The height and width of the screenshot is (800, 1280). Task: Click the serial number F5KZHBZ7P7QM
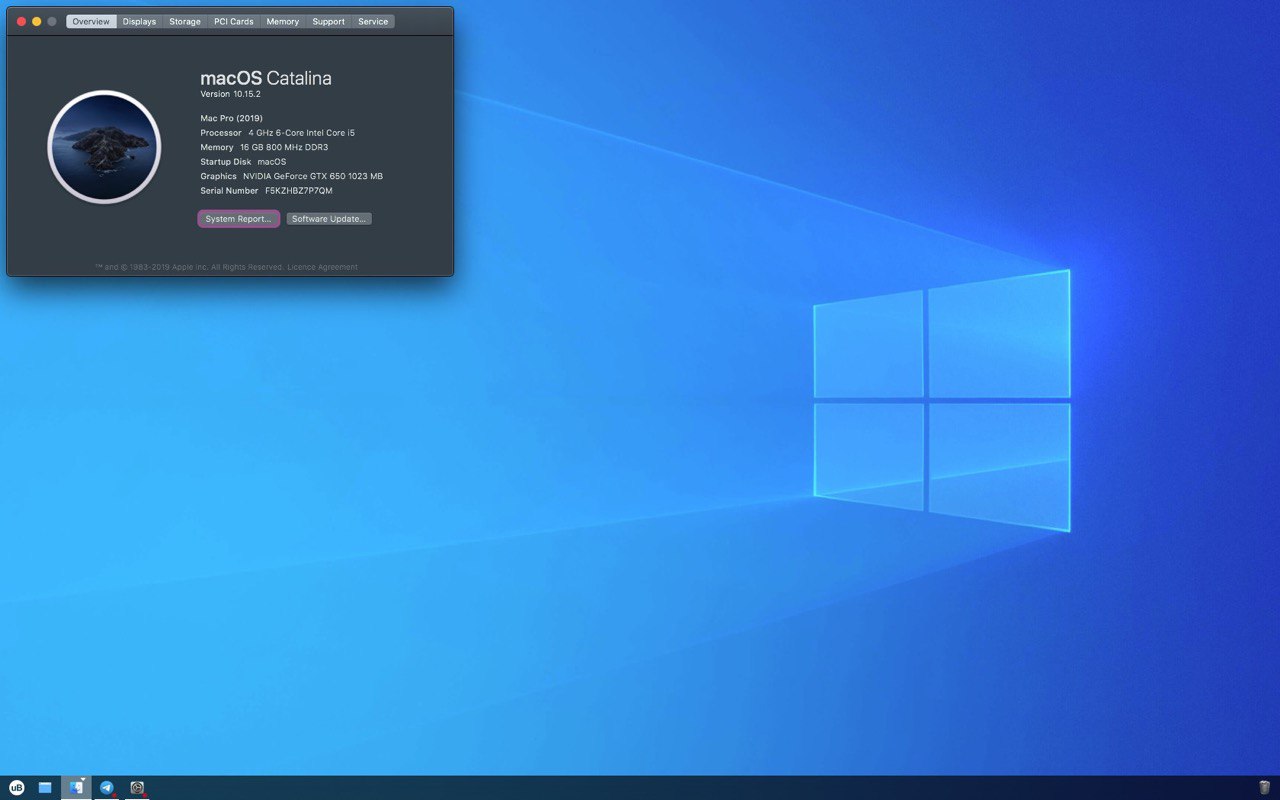(x=299, y=190)
